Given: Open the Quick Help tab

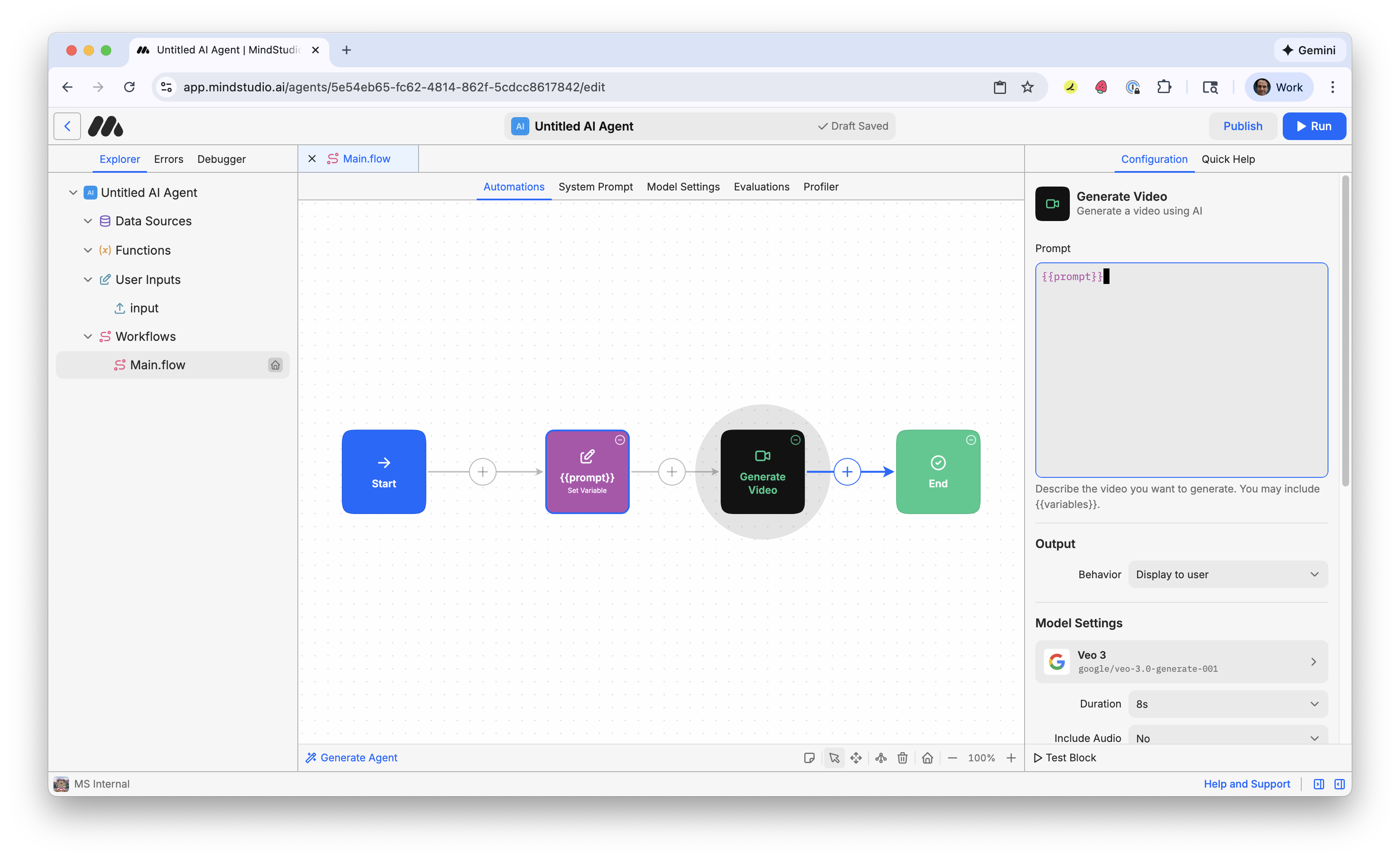Looking at the screenshot, I should coord(1228,159).
